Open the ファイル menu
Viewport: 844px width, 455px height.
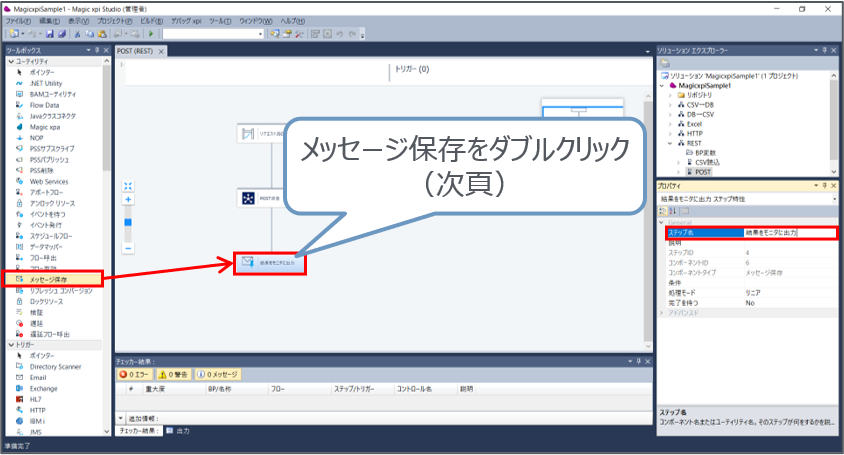[20, 20]
